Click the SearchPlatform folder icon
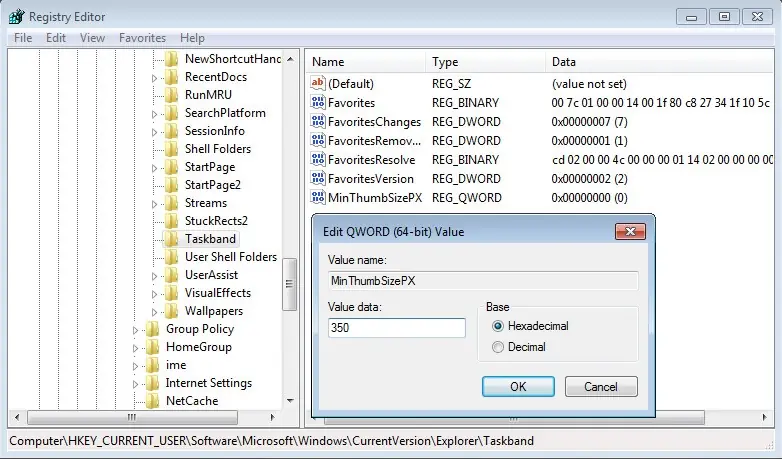 pyautogui.click(x=172, y=113)
